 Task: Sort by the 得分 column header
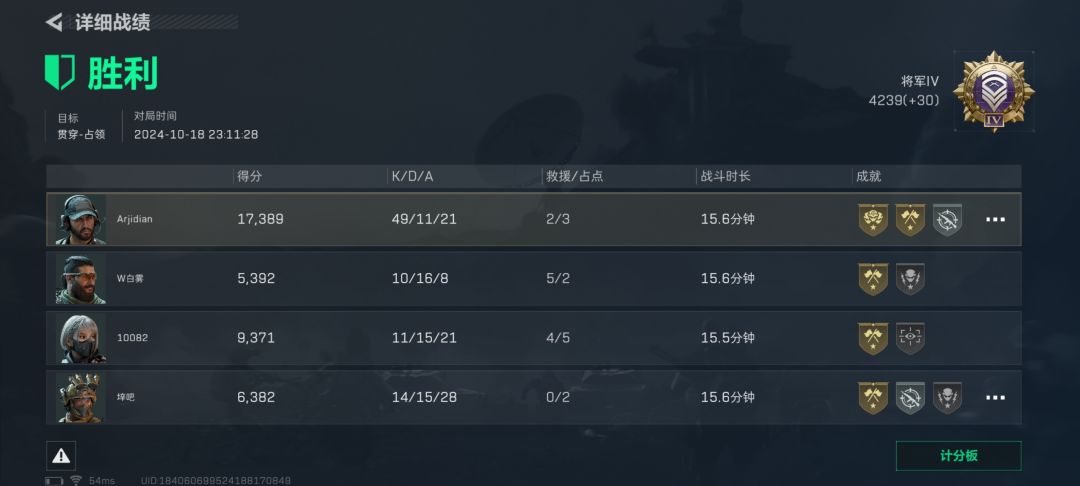click(x=249, y=176)
